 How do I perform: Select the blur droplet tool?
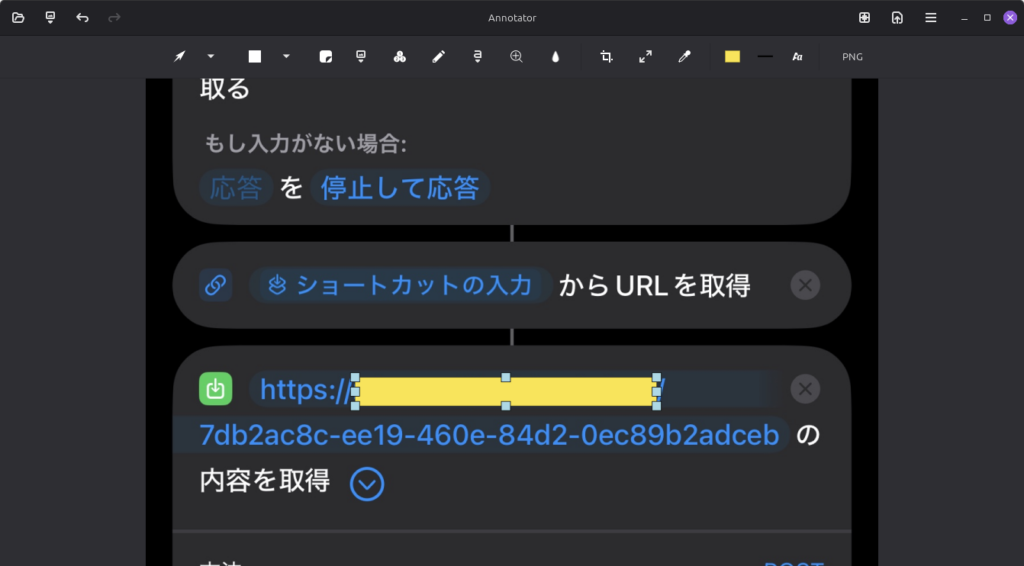pos(556,57)
